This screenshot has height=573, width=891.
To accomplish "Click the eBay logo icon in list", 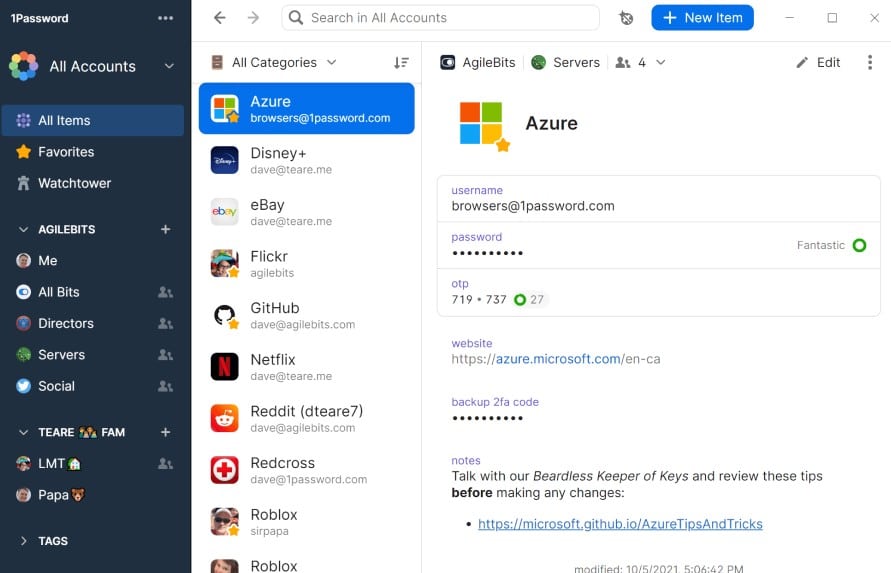I will coord(224,212).
